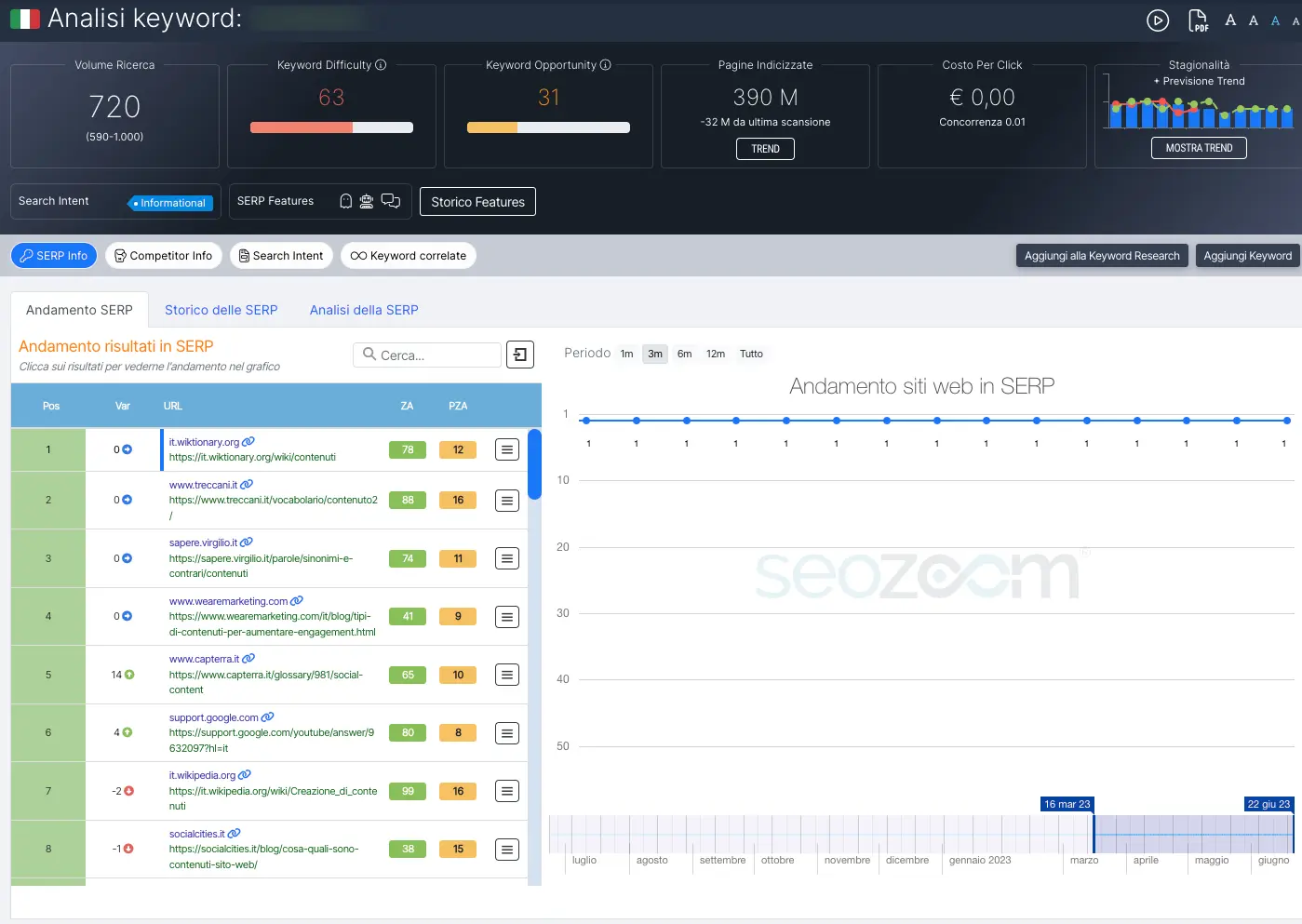Select the 1m period option
This screenshot has width=1302, height=924.
tap(626, 354)
